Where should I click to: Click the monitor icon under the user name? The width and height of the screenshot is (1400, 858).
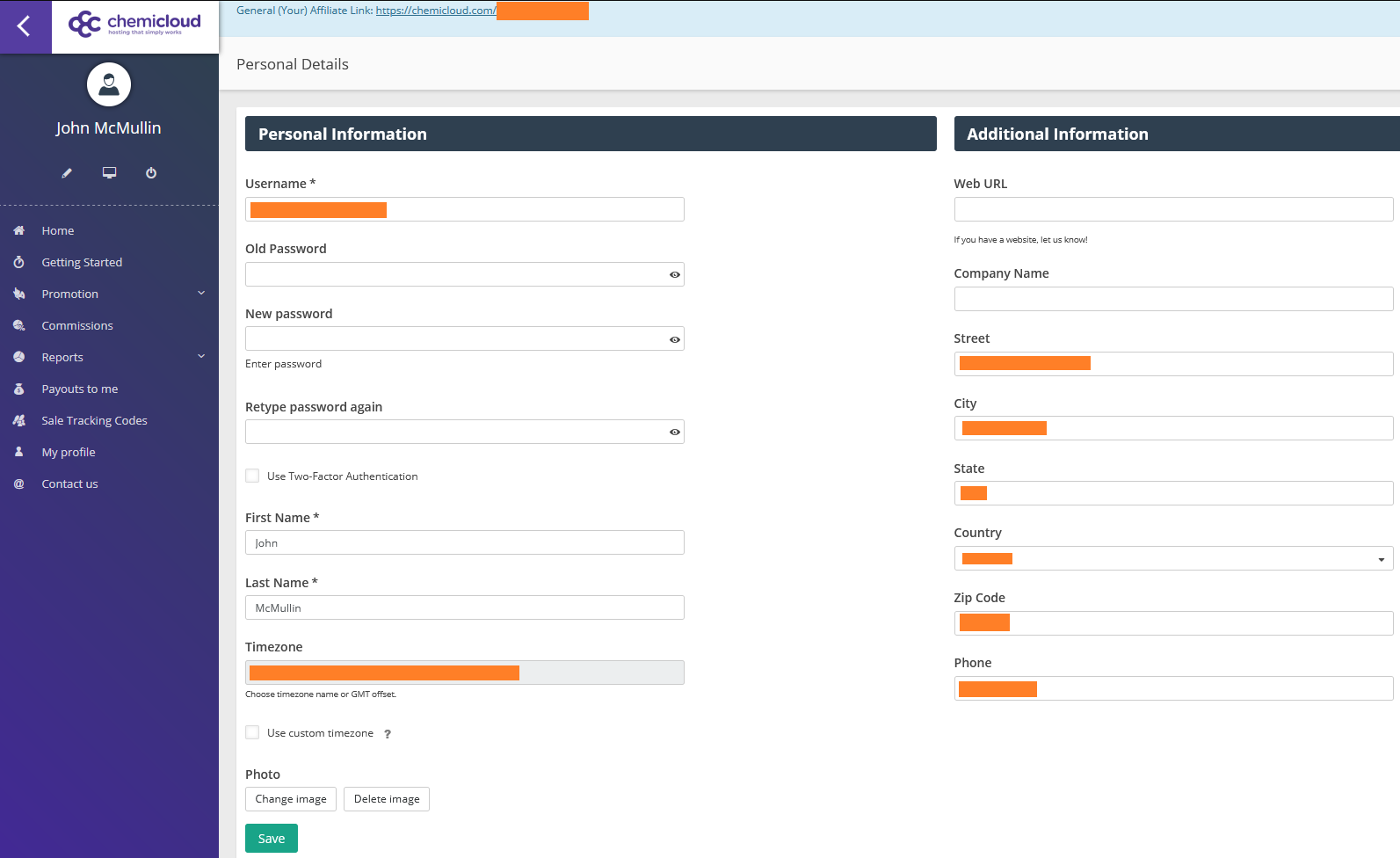109,173
